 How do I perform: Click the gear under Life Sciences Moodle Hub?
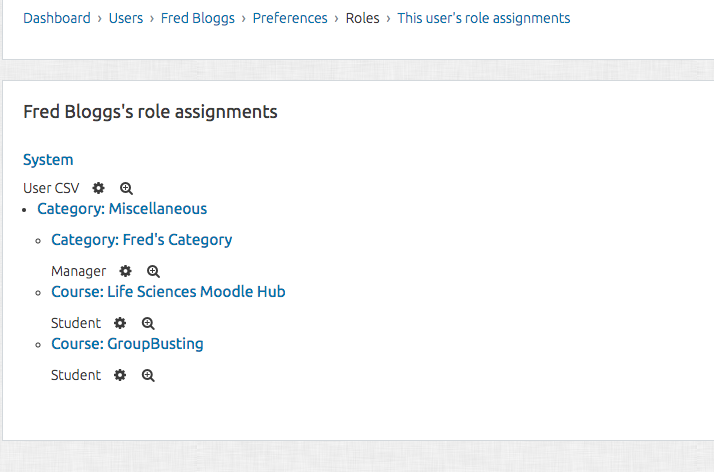point(120,323)
